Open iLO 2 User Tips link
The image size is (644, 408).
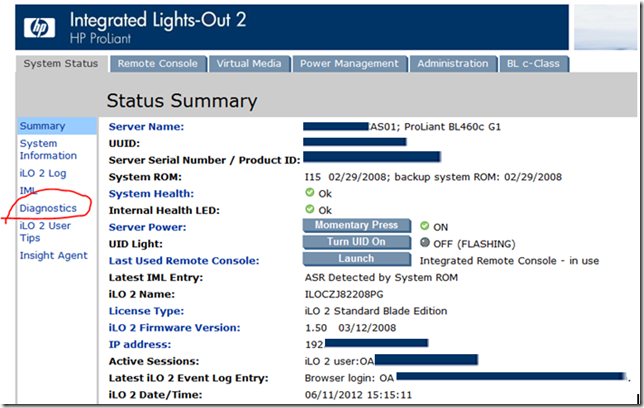(45, 232)
